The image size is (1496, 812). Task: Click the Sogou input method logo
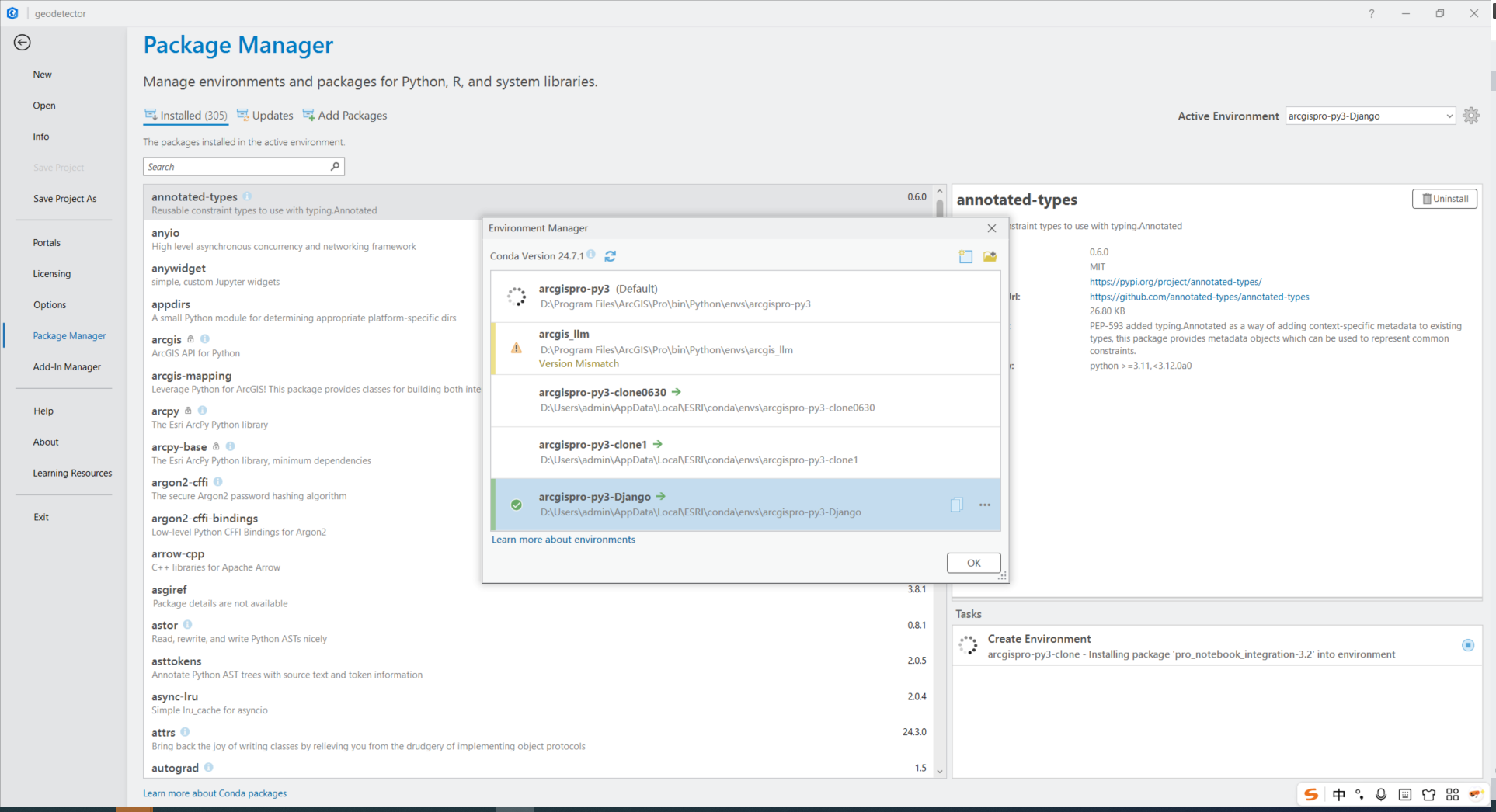[x=1311, y=794]
